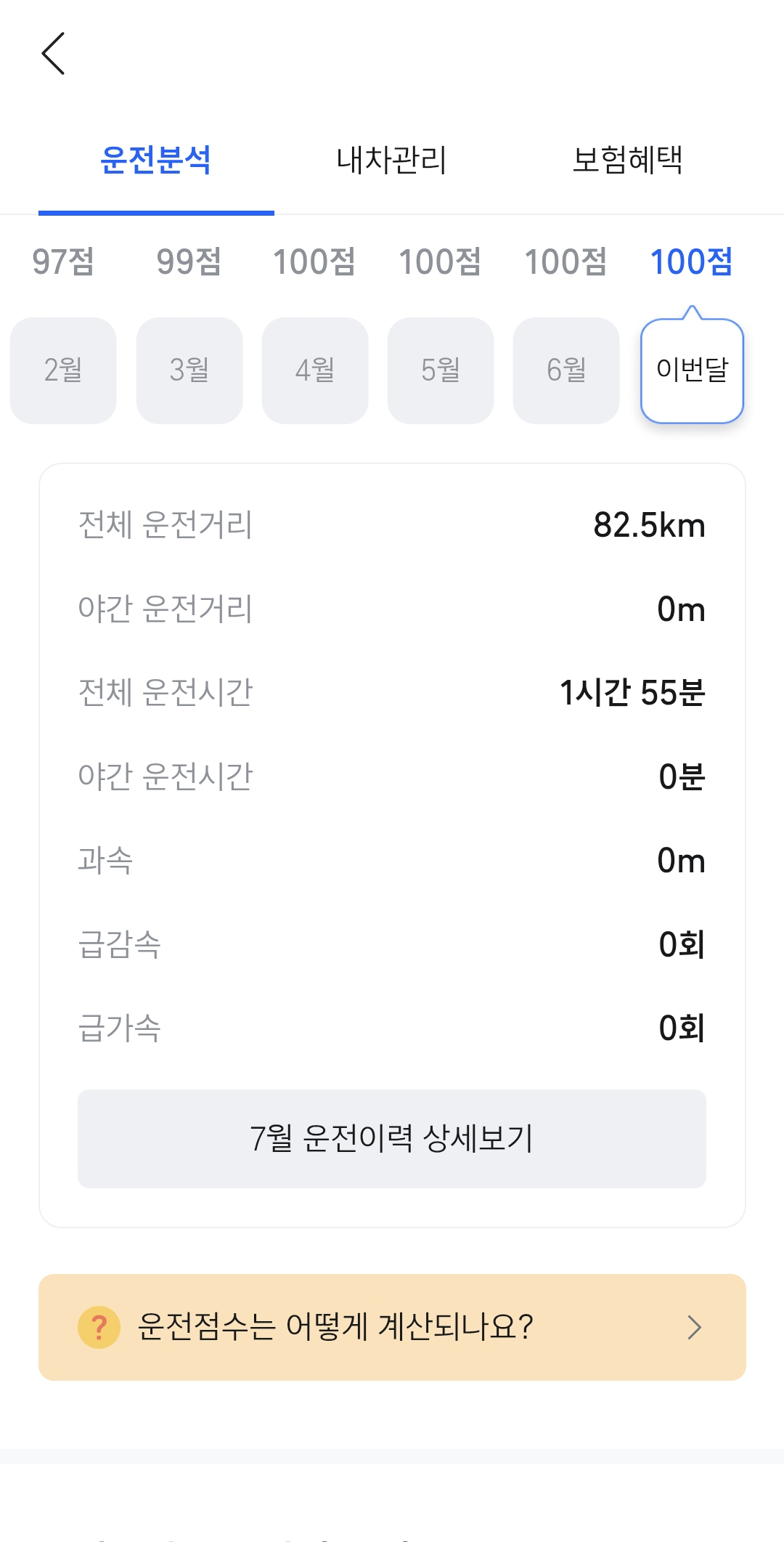
Task: Select the 6월 month chip
Action: coord(566,370)
